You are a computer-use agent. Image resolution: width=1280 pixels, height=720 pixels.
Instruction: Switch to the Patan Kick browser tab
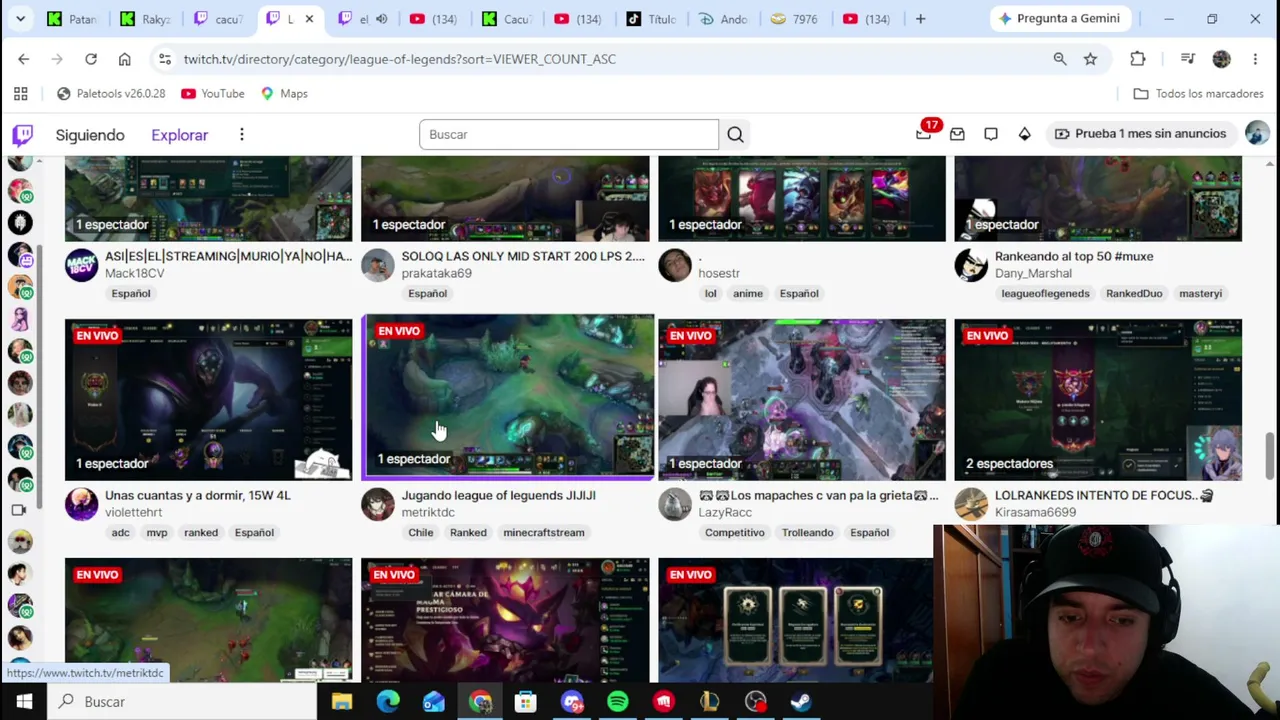(72, 19)
